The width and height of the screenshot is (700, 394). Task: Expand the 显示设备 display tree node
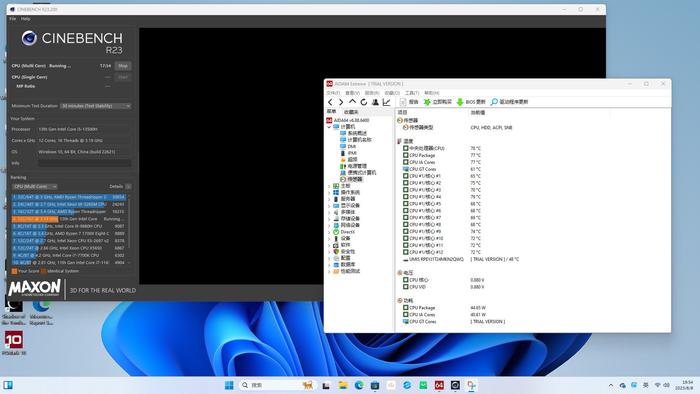tap(329, 206)
